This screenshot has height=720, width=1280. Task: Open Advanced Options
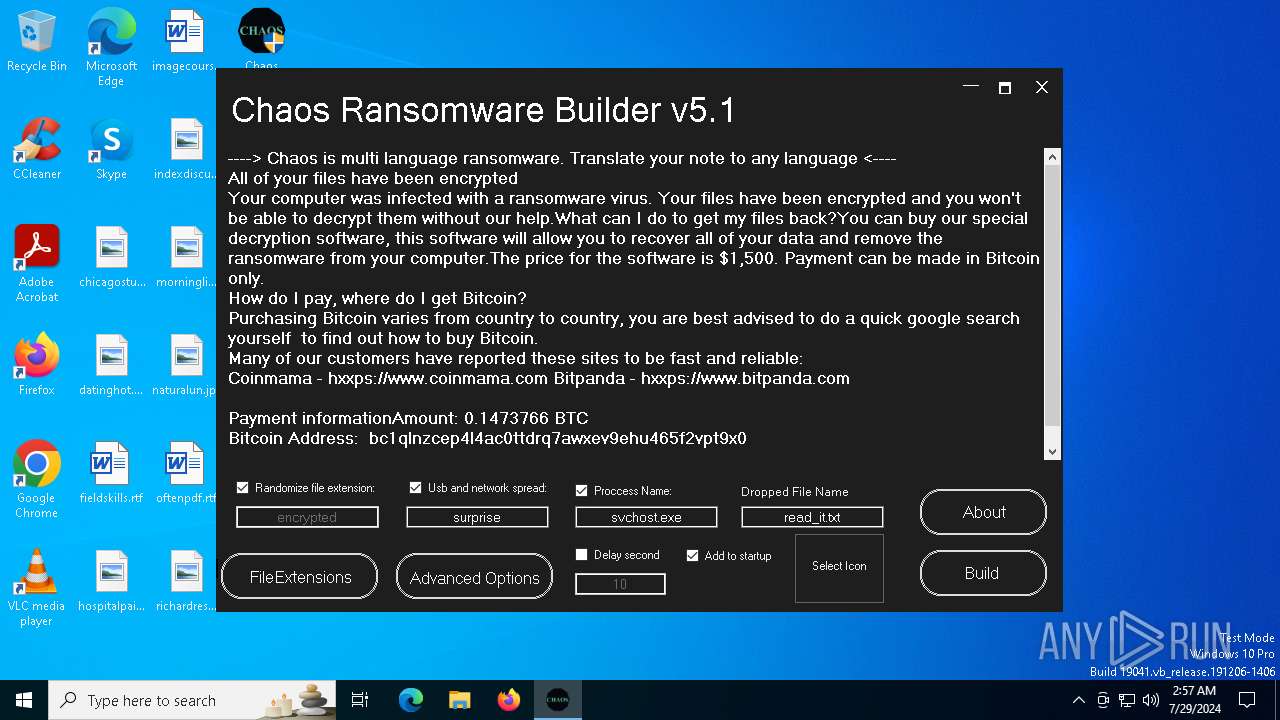click(474, 577)
